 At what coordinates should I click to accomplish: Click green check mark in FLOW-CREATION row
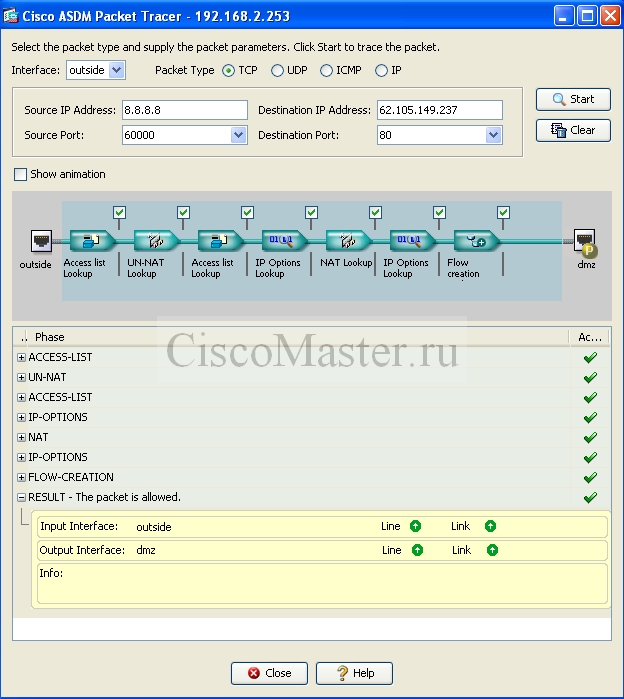[590, 477]
